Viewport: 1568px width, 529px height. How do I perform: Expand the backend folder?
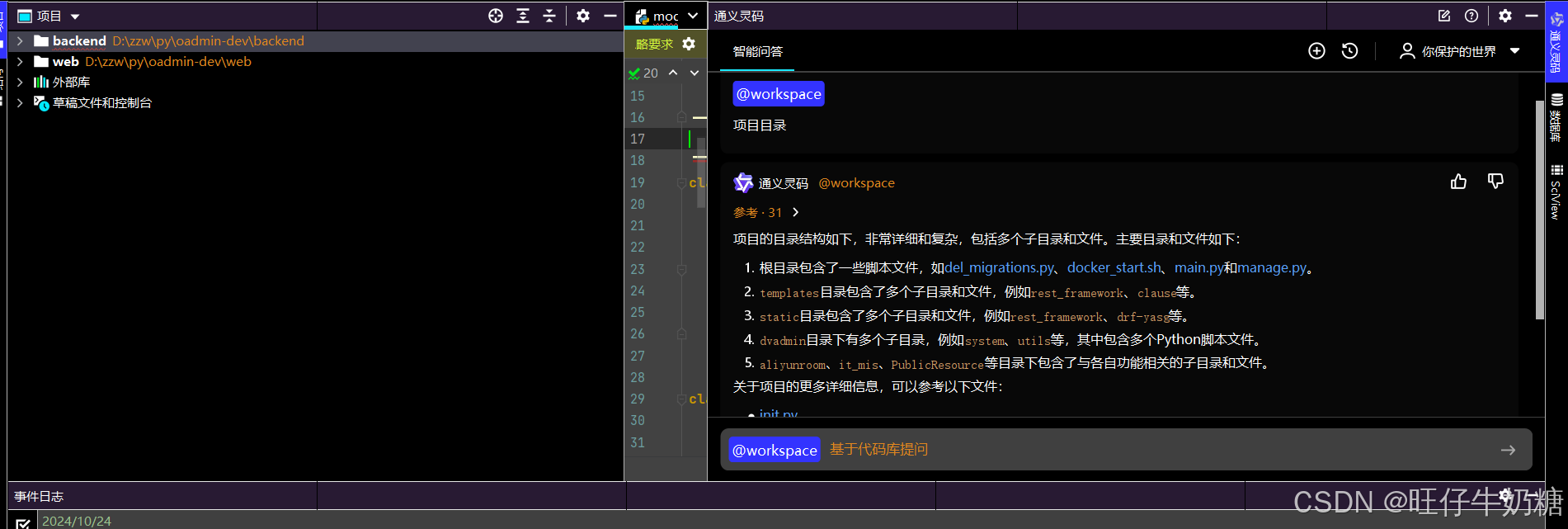pyautogui.click(x=20, y=40)
